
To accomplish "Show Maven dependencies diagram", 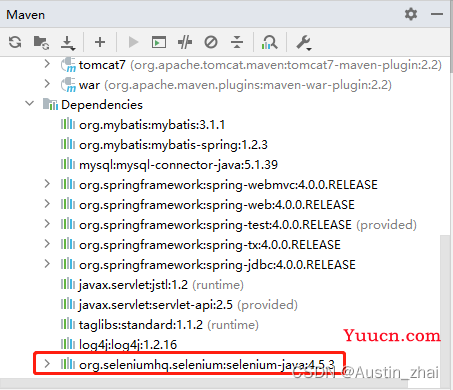I will [269, 42].
